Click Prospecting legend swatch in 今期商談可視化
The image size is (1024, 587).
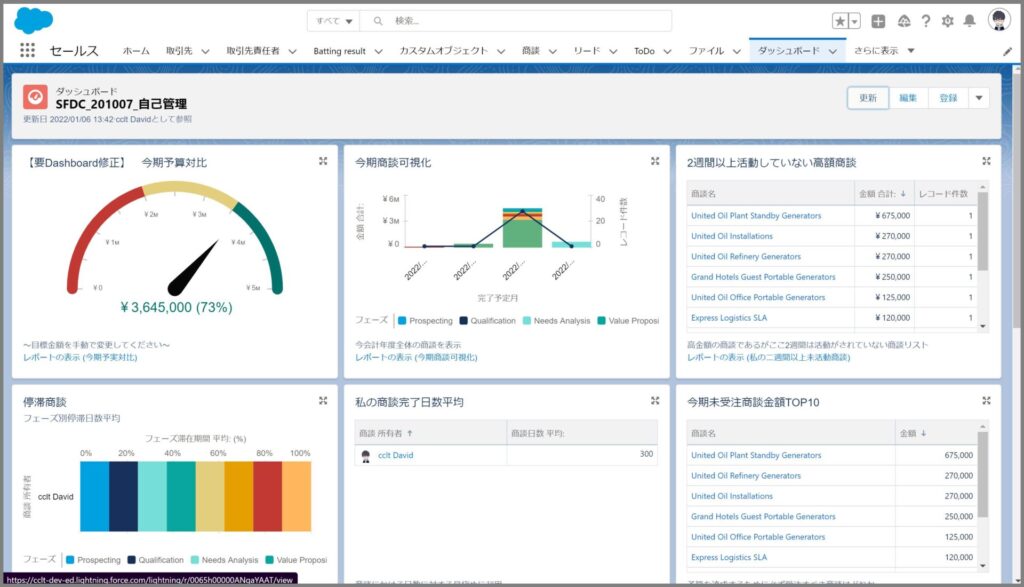click(402, 321)
